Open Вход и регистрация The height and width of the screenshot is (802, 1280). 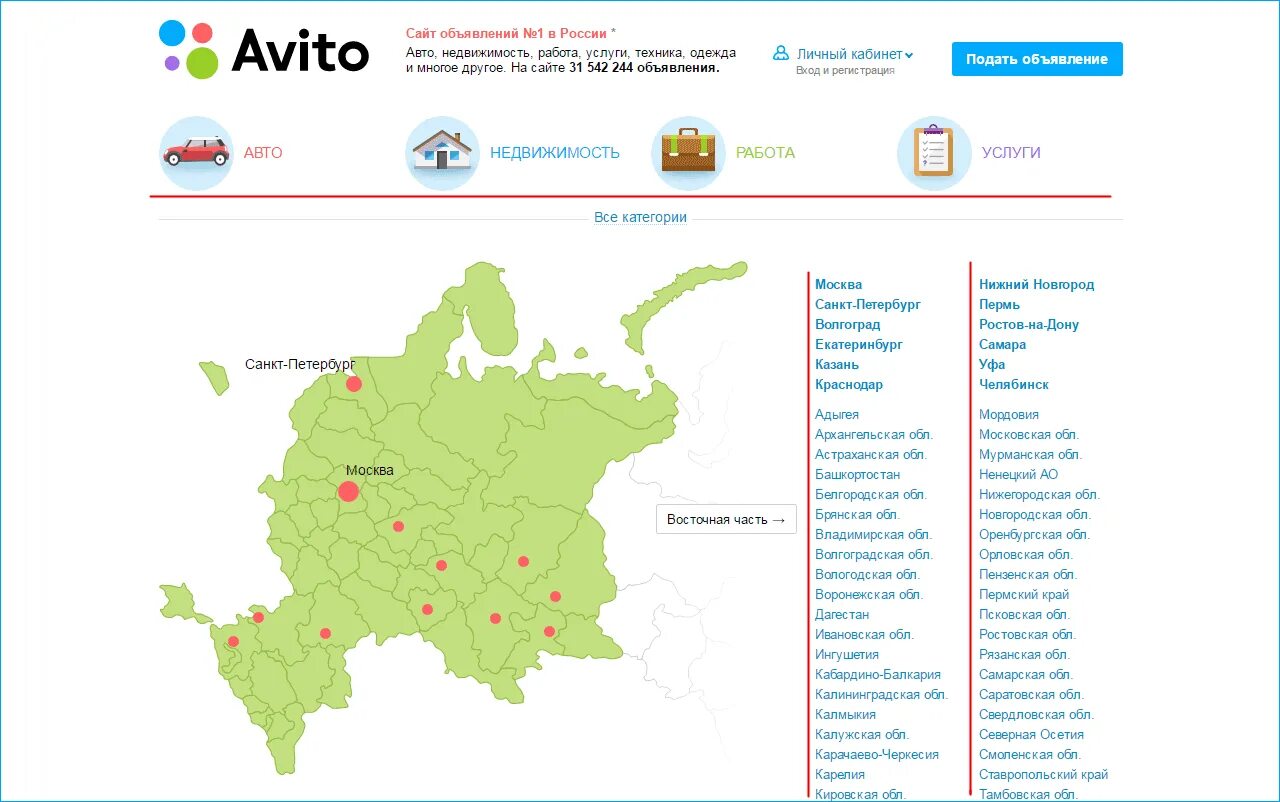(845, 71)
